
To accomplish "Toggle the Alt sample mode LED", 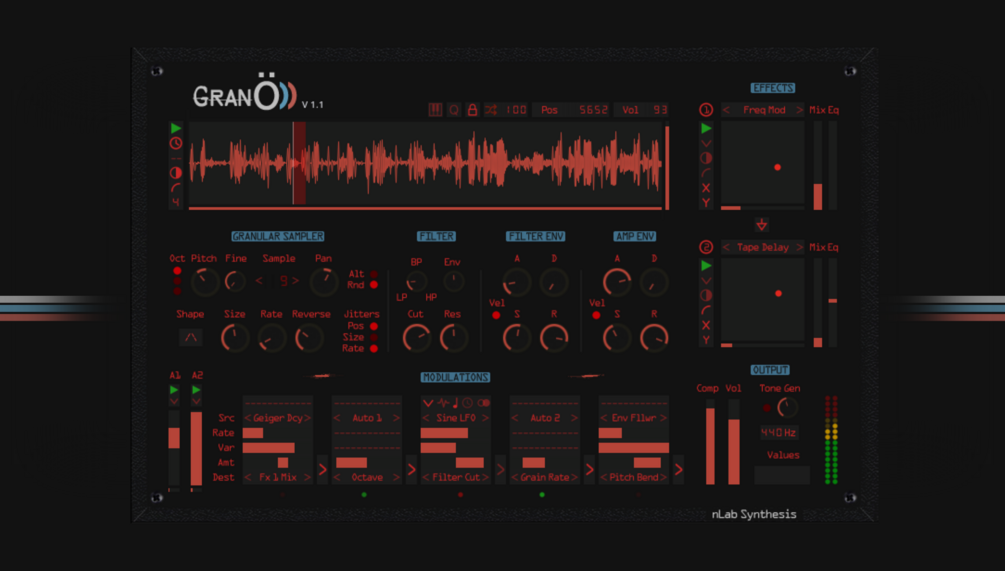I will tap(374, 274).
